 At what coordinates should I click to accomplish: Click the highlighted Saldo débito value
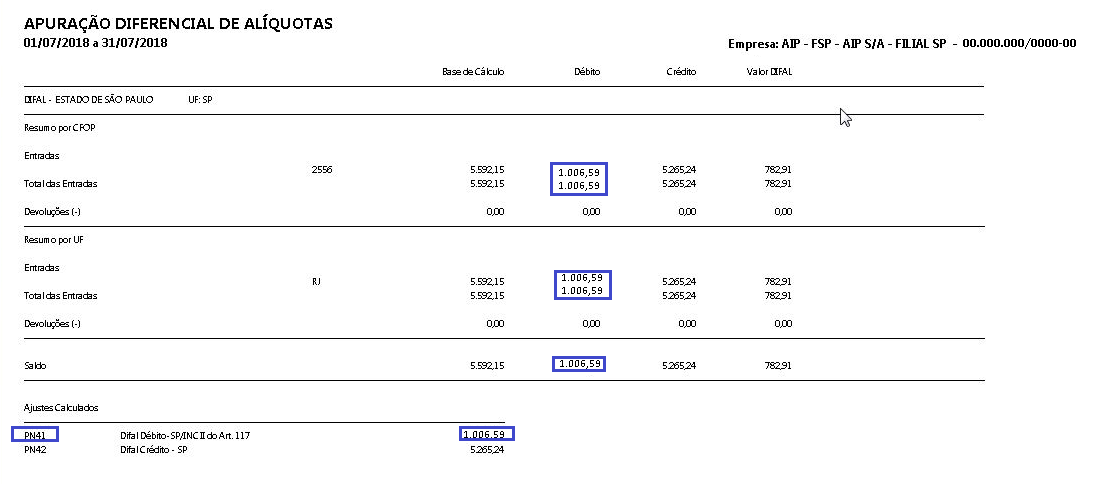(x=580, y=364)
